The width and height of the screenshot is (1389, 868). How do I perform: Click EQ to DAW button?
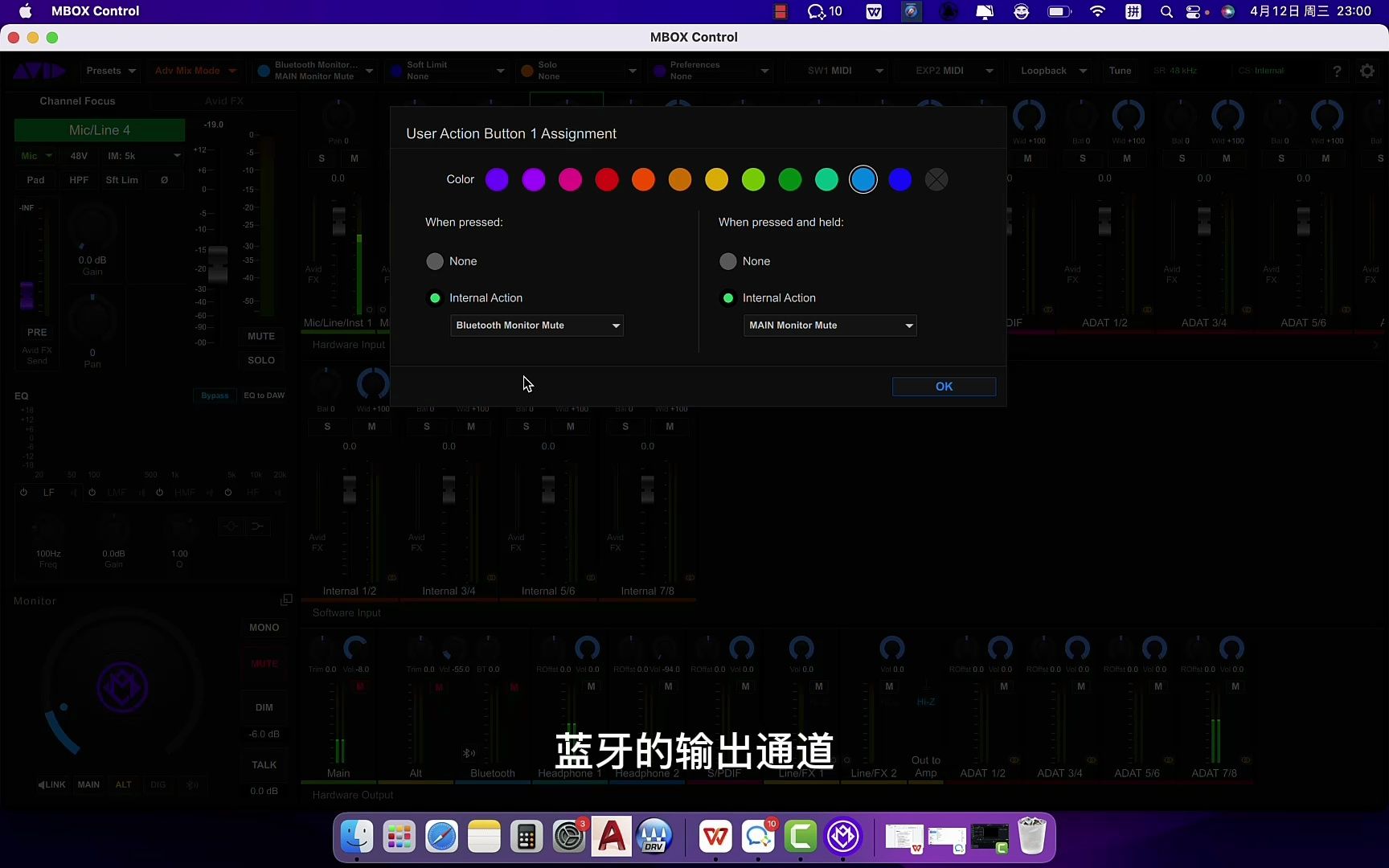264,395
